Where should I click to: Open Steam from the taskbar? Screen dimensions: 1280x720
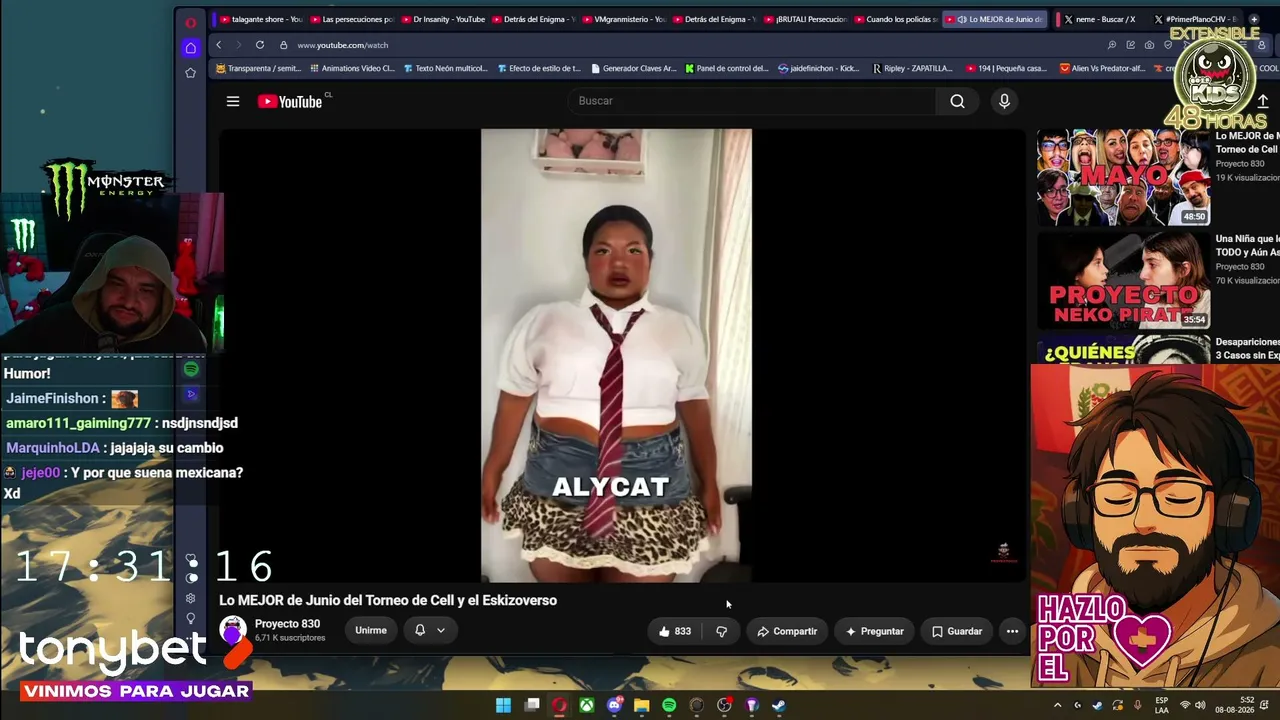click(779, 705)
